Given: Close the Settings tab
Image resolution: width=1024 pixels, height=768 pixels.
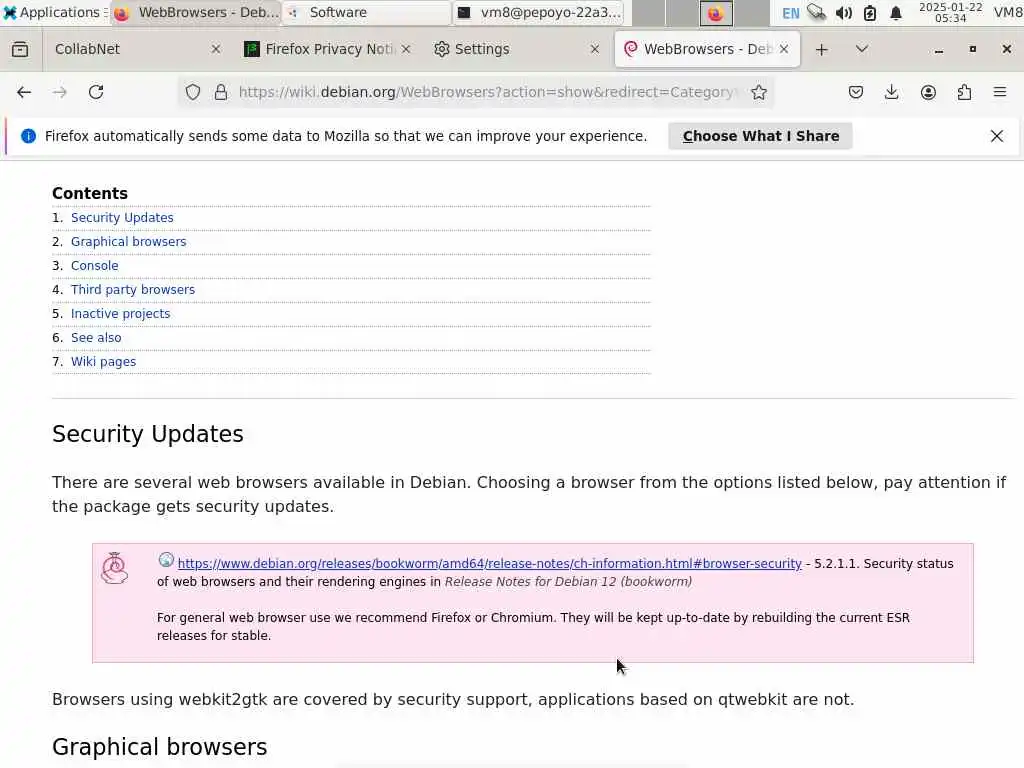Looking at the screenshot, I should click(594, 49).
